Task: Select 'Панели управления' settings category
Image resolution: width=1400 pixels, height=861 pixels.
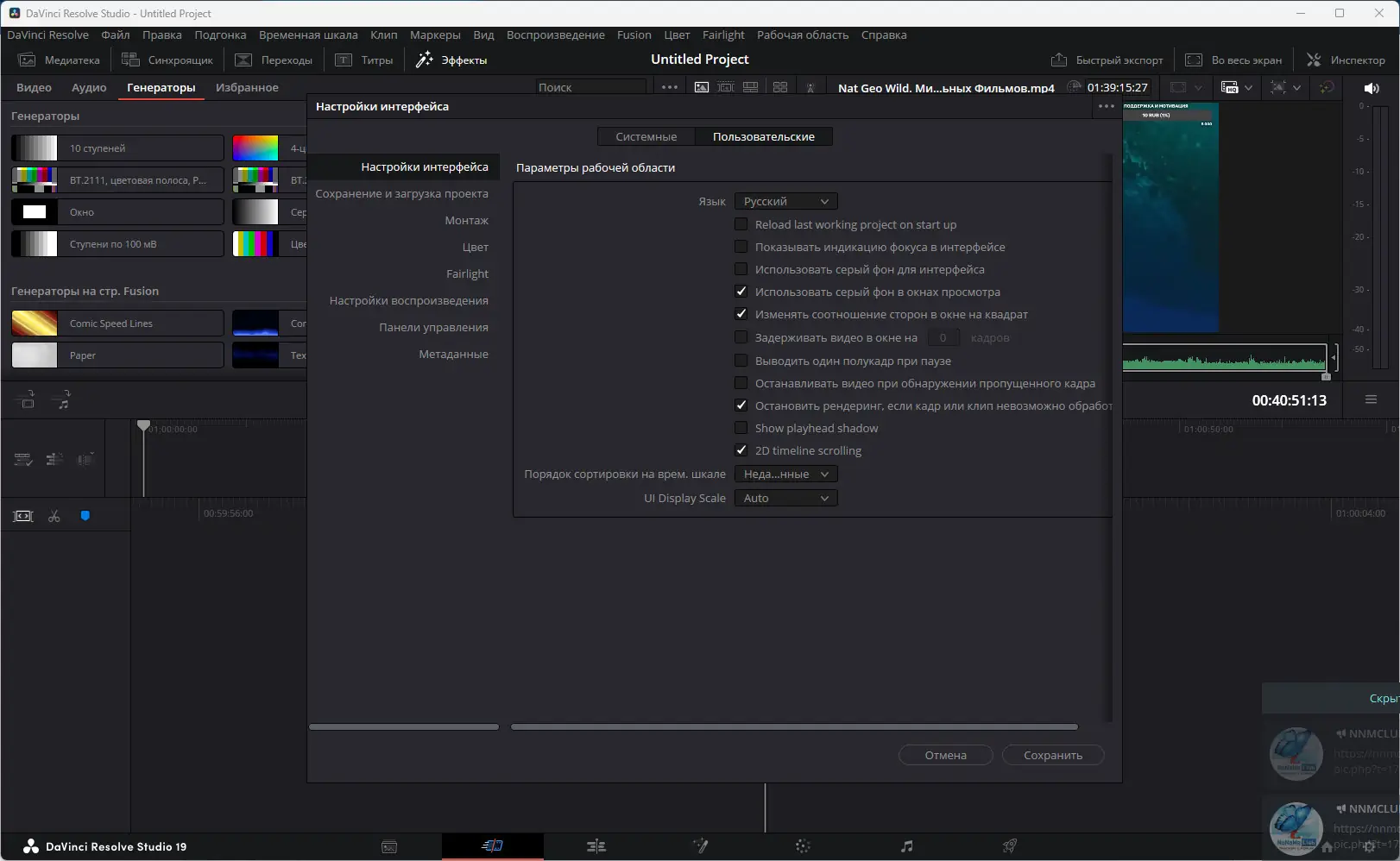Action: coord(433,327)
